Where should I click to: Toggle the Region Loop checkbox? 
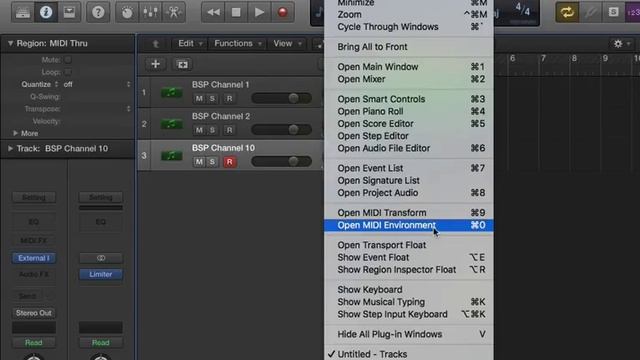[x=68, y=72]
